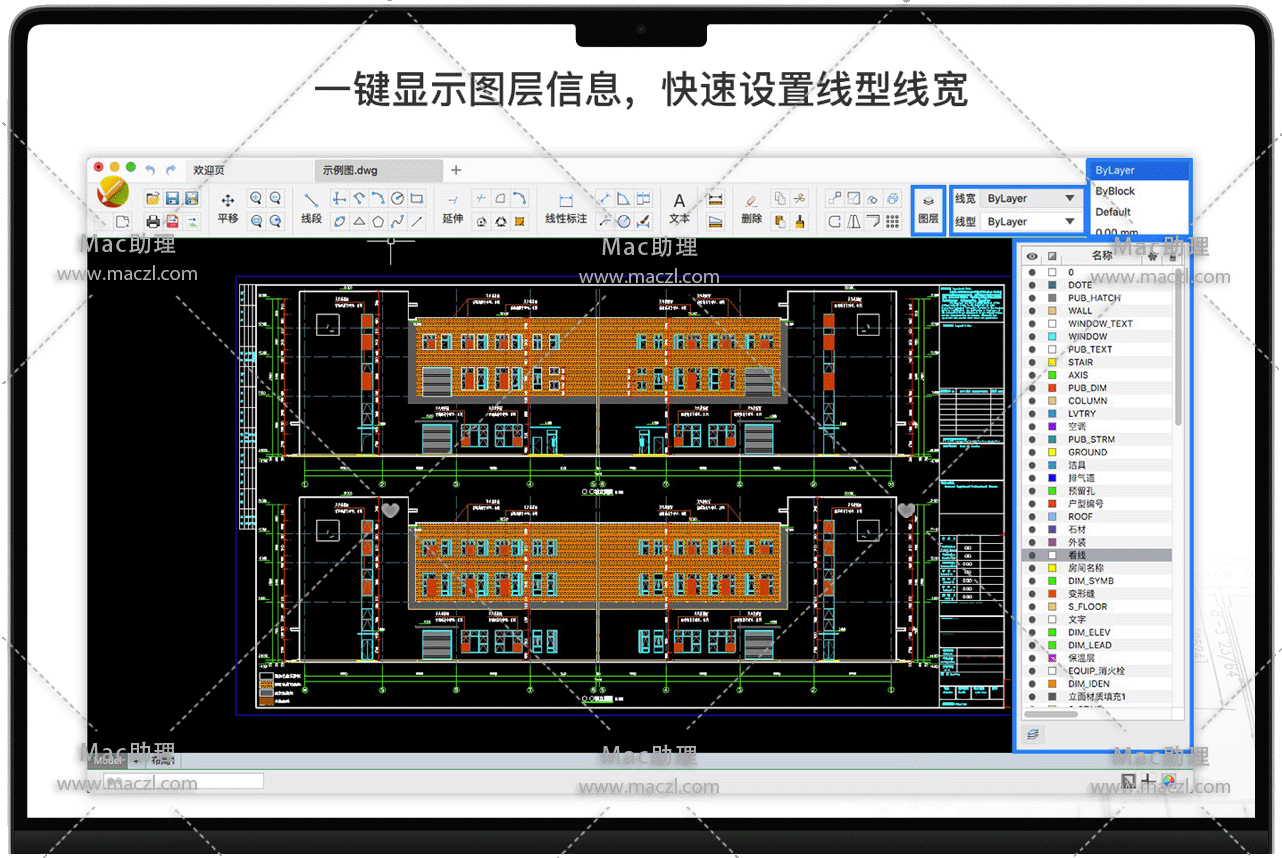Choose the 延伸 extend tool
The image size is (1282, 858).
click(x=453, y=207)
